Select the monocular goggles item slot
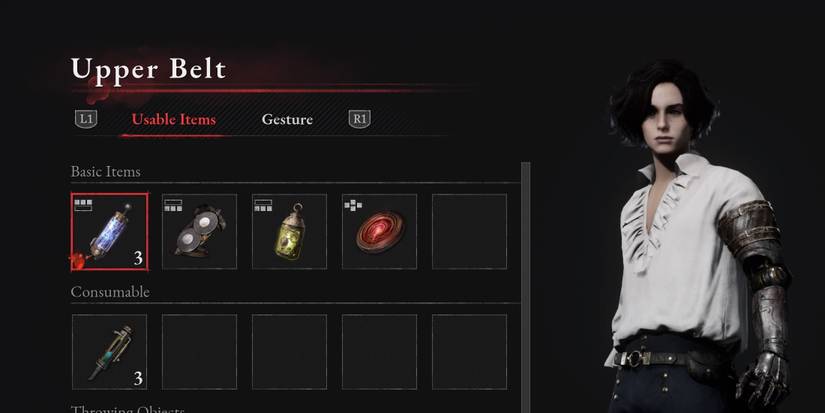The width and height of the screenshot is (825, 413). pos(199,231)
